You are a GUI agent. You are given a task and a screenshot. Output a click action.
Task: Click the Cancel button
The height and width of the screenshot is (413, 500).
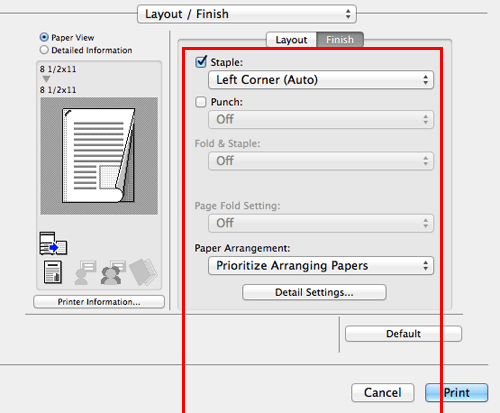click(x=383, y=393)
